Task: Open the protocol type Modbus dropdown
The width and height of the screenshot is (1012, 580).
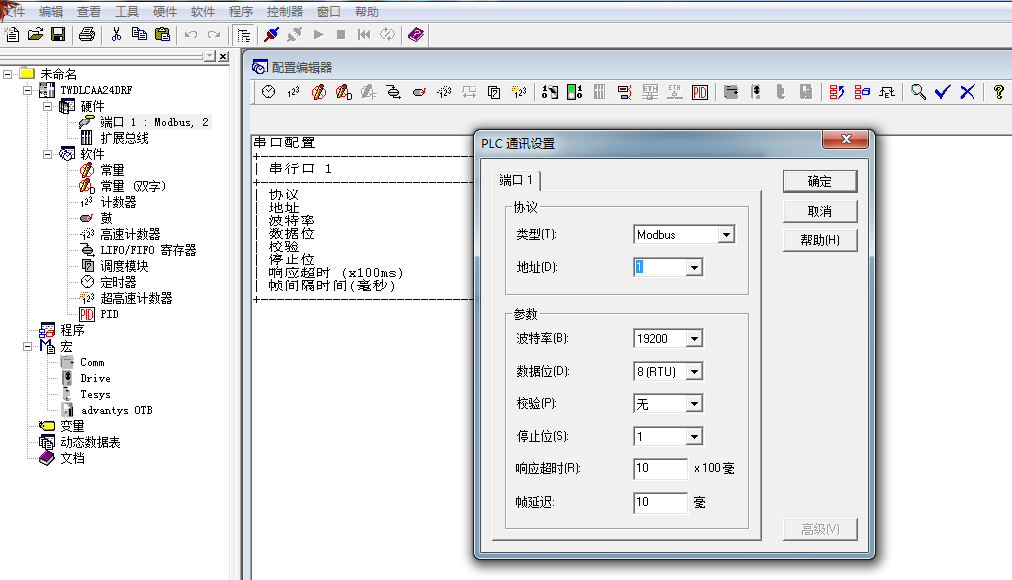Action: [726, 235]
